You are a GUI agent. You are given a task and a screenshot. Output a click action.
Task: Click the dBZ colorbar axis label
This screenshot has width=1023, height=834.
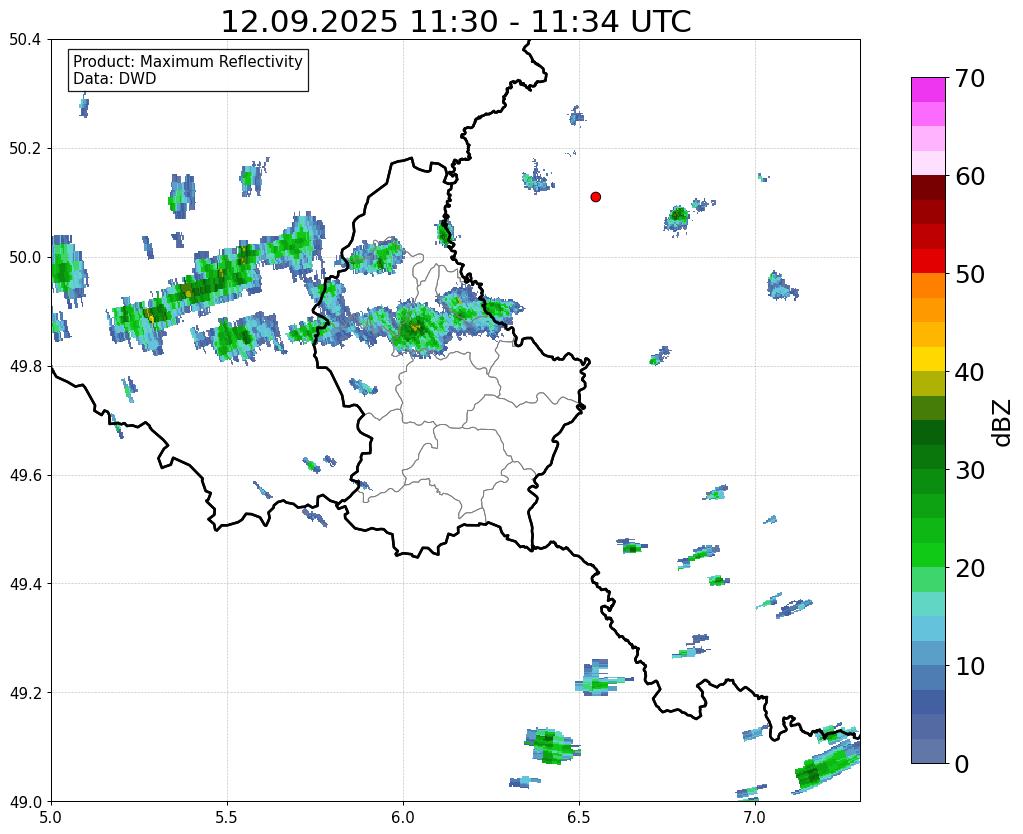1003,423
